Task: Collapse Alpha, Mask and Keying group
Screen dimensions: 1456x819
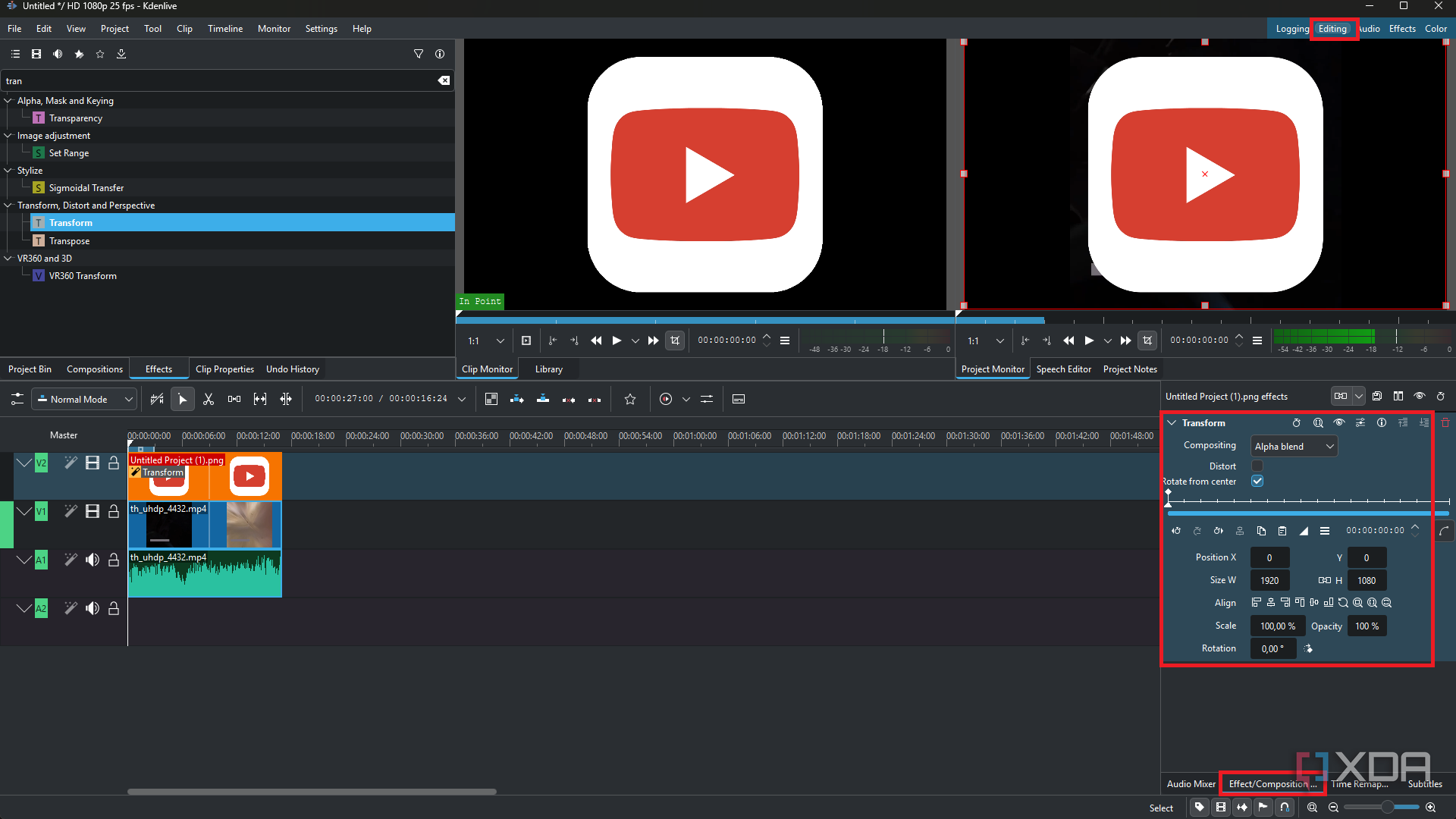Action: 8,100
